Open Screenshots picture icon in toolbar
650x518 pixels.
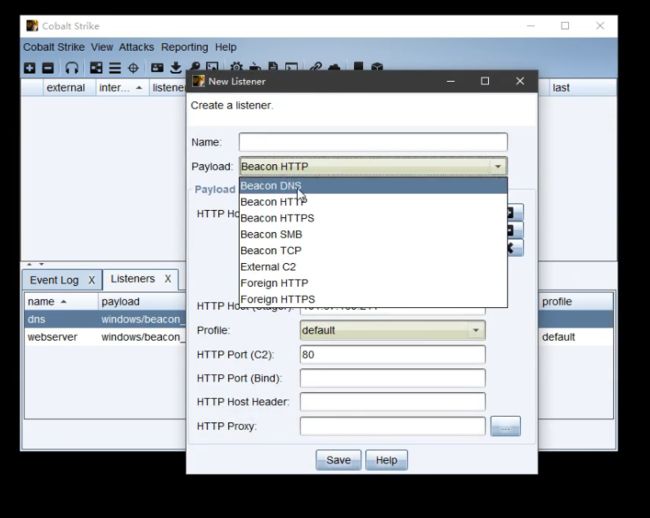tap(212, 66)
